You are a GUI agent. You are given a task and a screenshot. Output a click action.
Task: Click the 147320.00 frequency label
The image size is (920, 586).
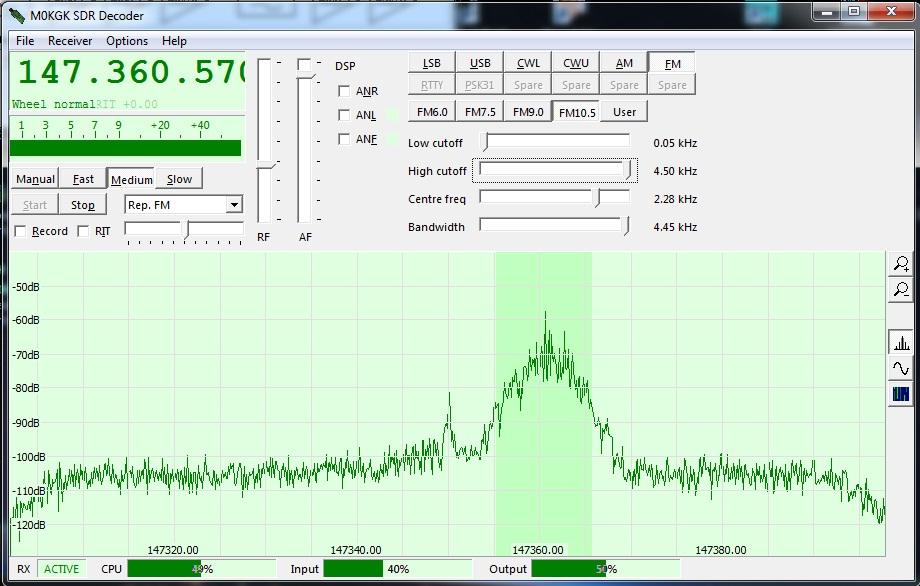click(x=172, y=550)
